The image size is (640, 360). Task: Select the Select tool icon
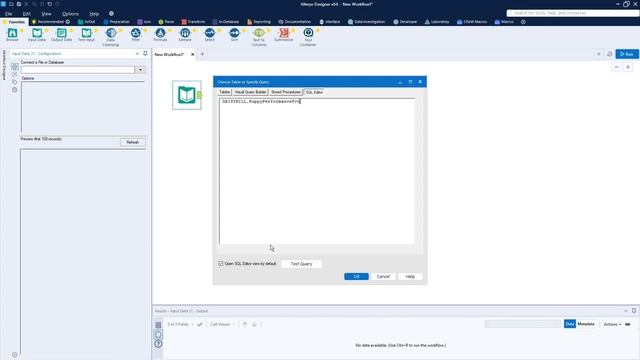209,33
